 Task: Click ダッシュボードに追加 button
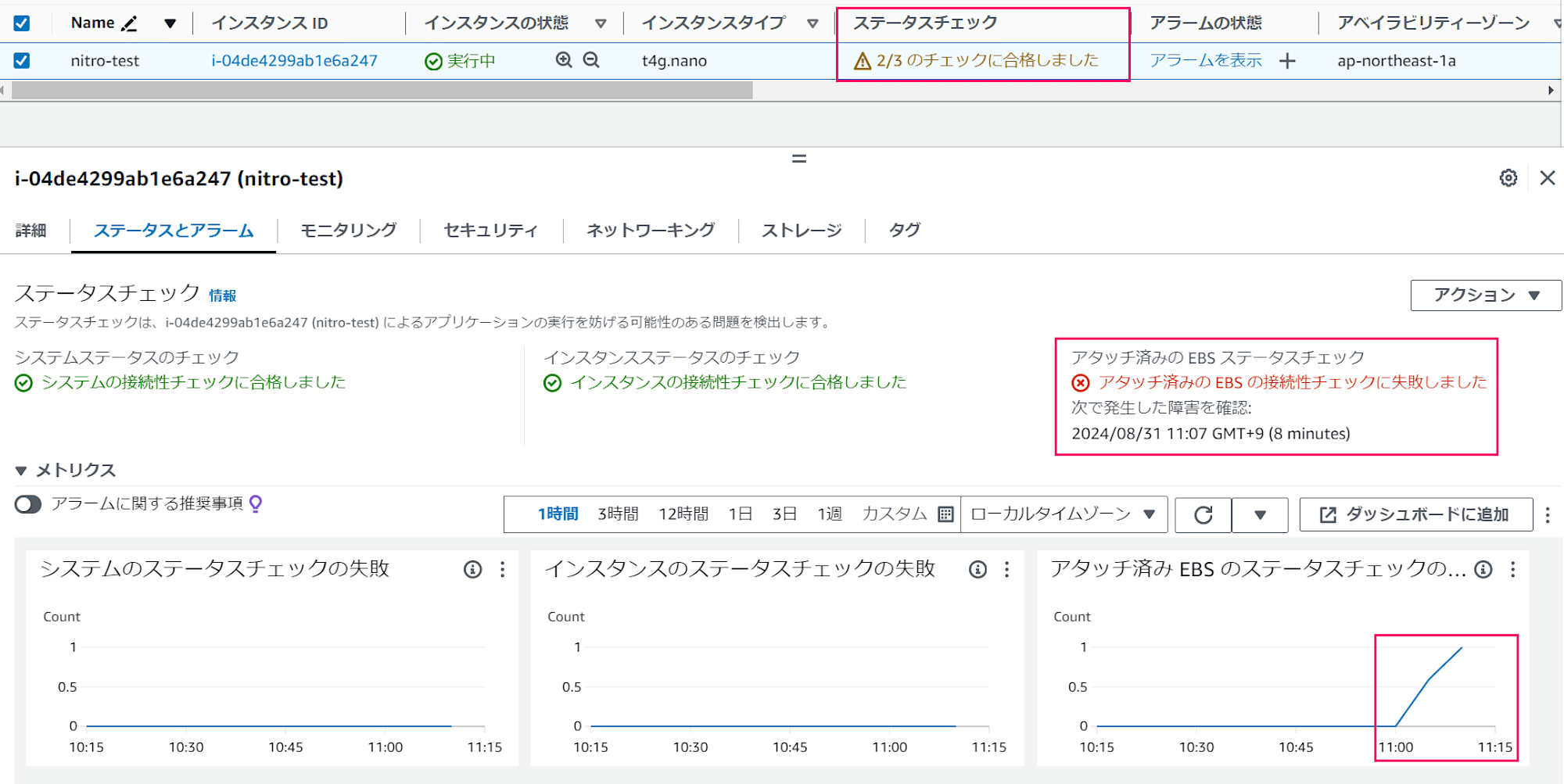pos(1416,515)
